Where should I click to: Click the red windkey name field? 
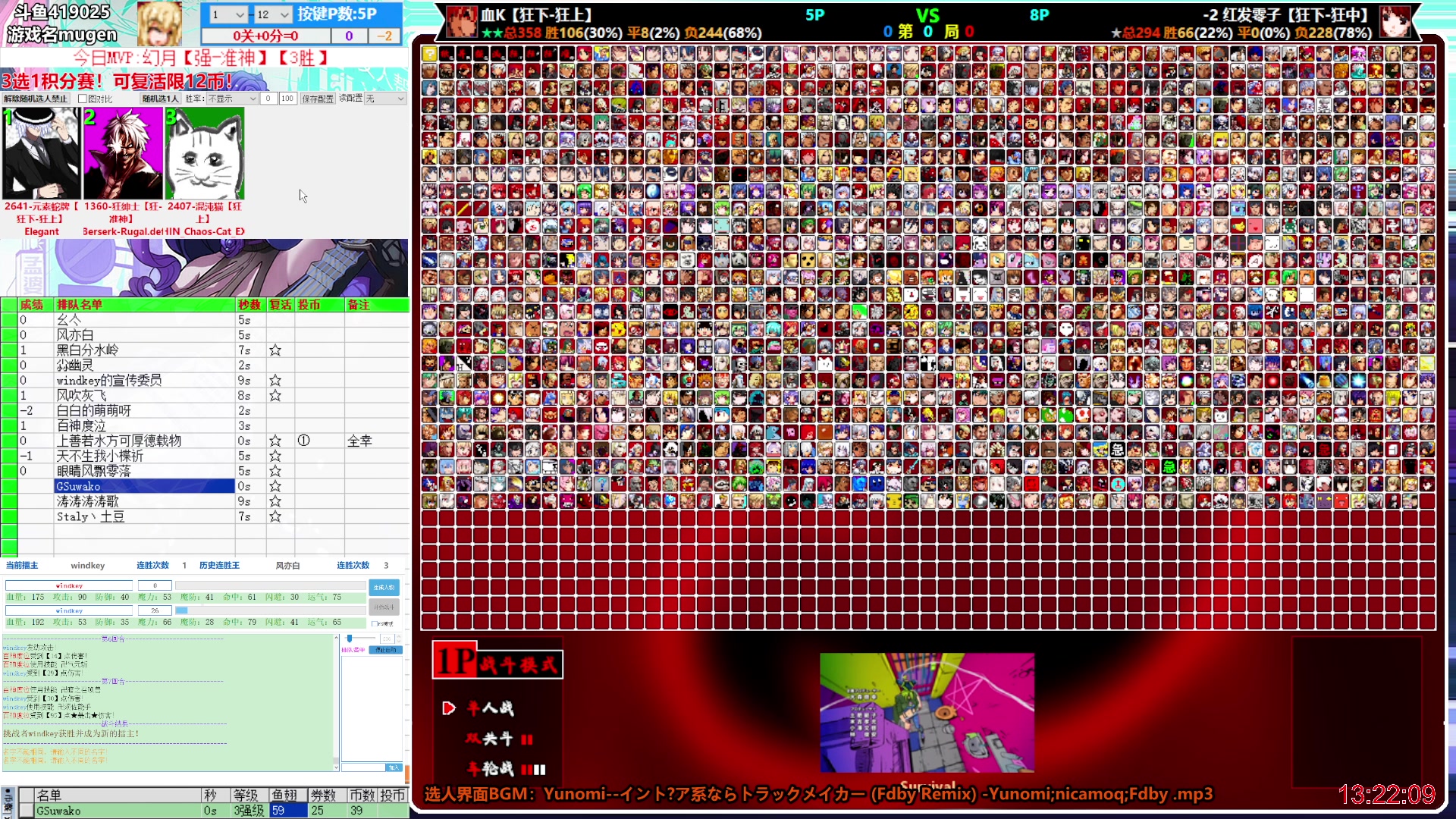(x=69, y=585)
